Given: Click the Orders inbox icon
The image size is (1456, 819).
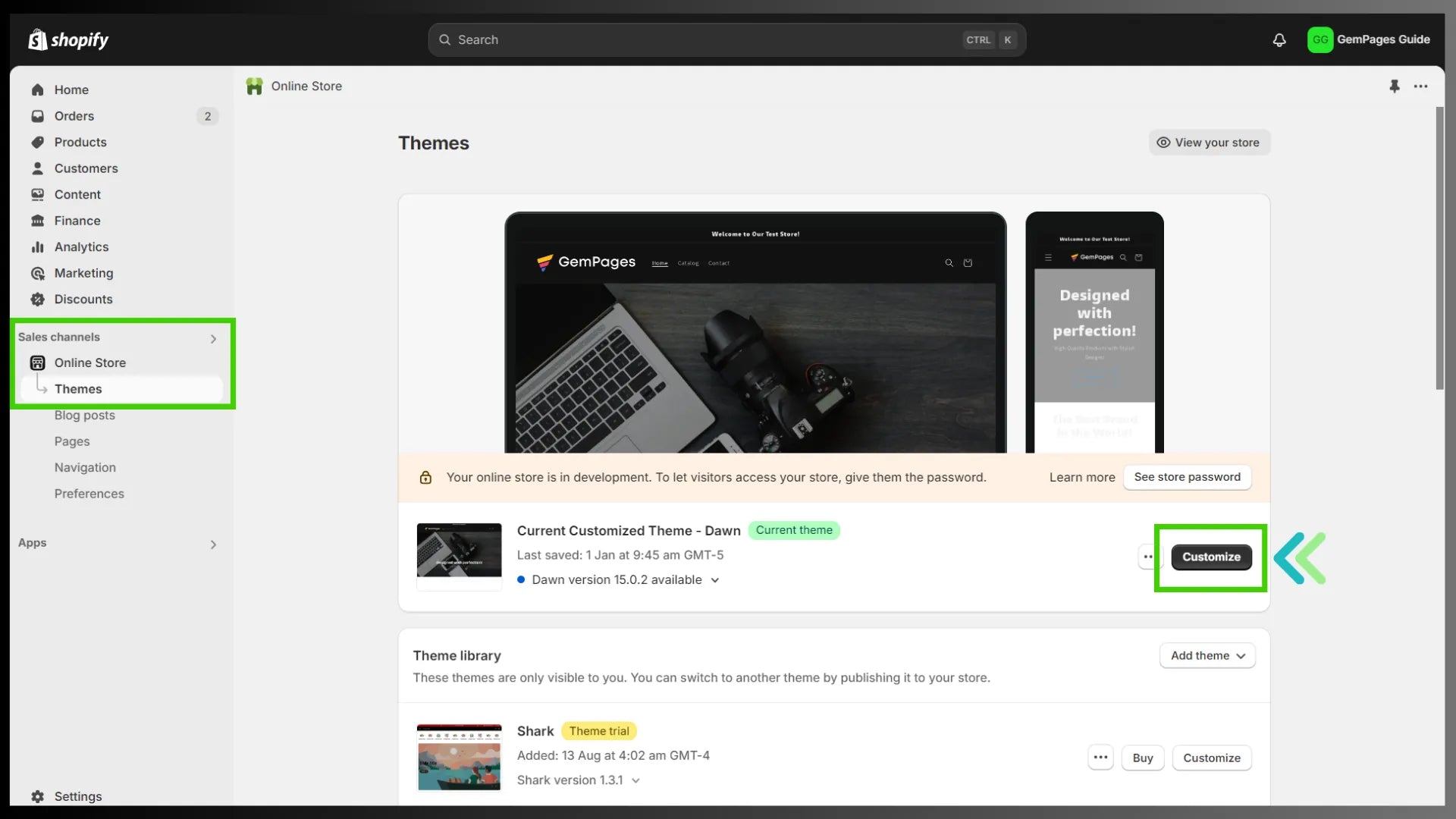Looking at the screenshot, I should click(37, 116).
